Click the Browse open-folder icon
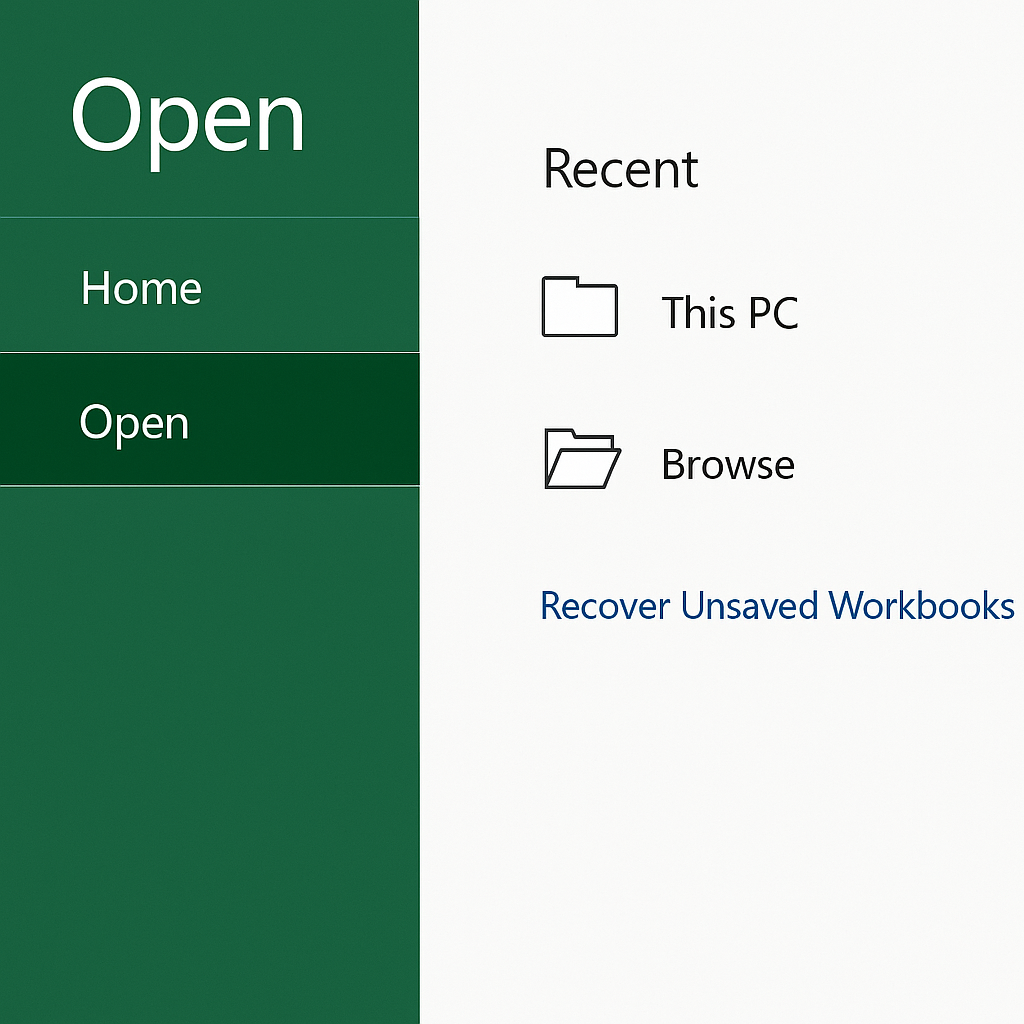Image resolution: width=1024 pixels, height=1024 pixels. (x=582, y=458)
